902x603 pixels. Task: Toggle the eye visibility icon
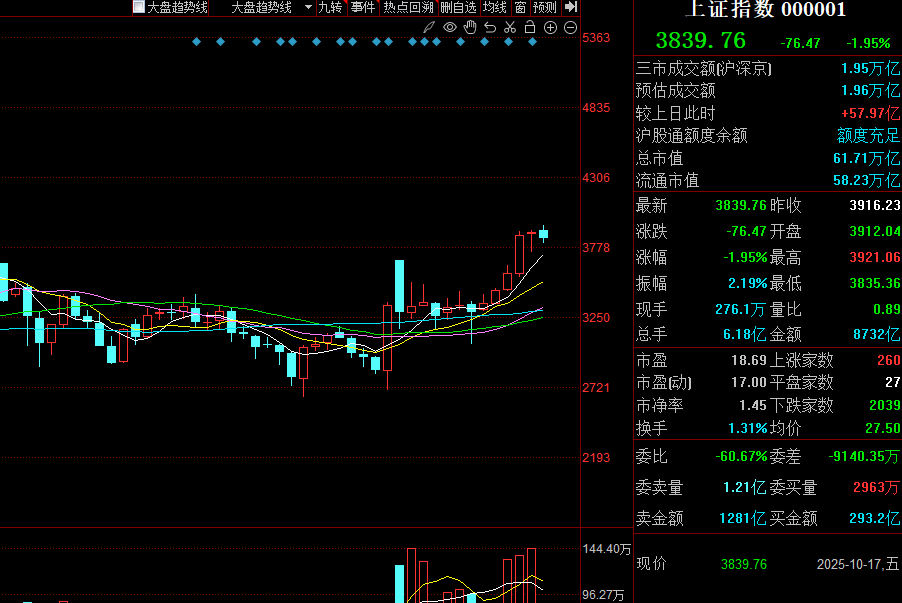click(449, 27)
